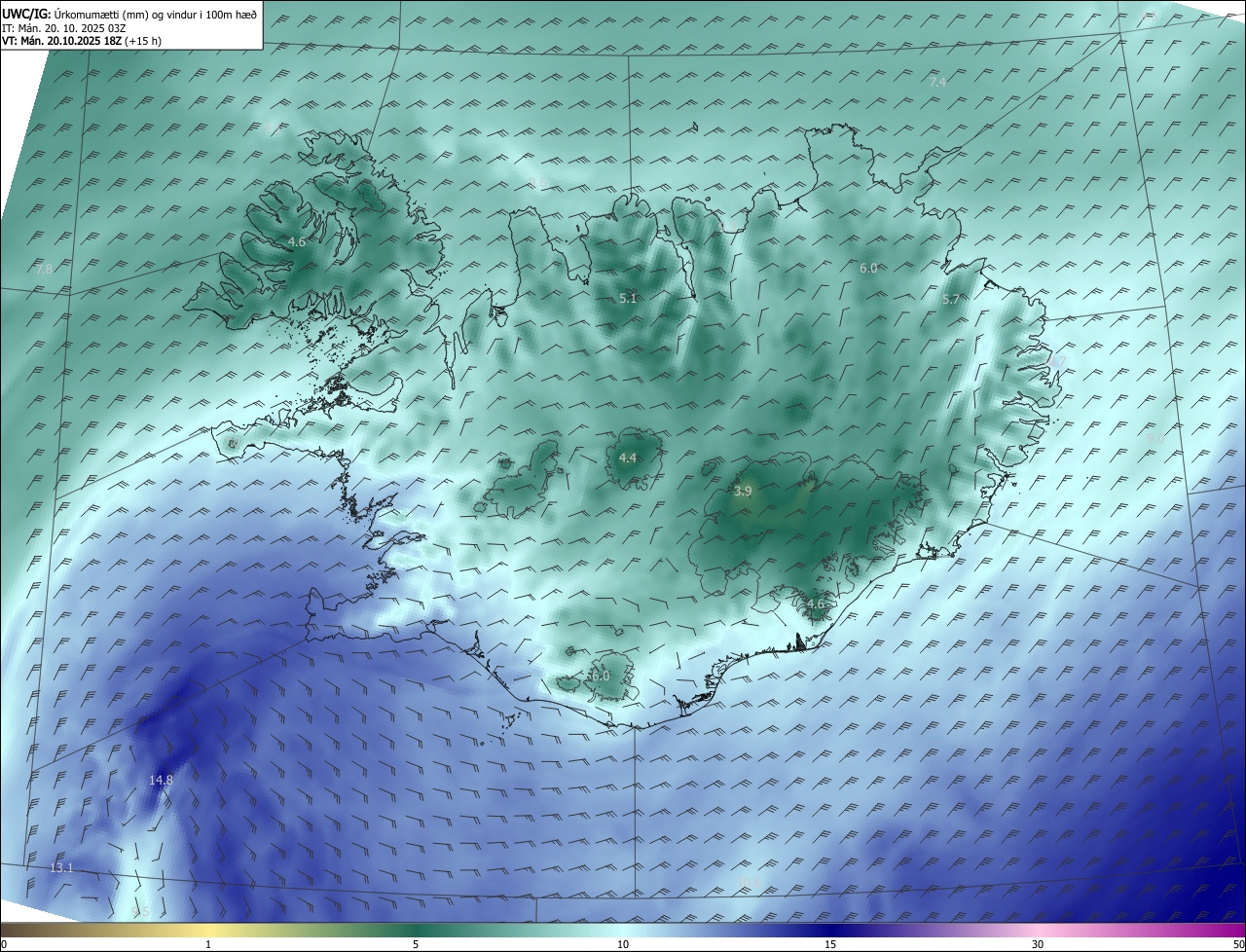Click the color scale tick labeled 1
The height and width of the screenshot is (952, 1246).
[x=208, y=944]
